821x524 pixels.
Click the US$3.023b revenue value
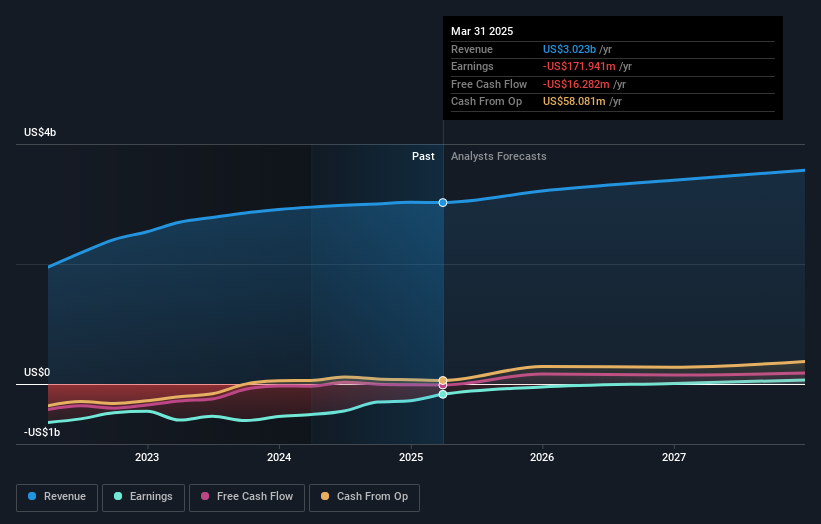569,49
